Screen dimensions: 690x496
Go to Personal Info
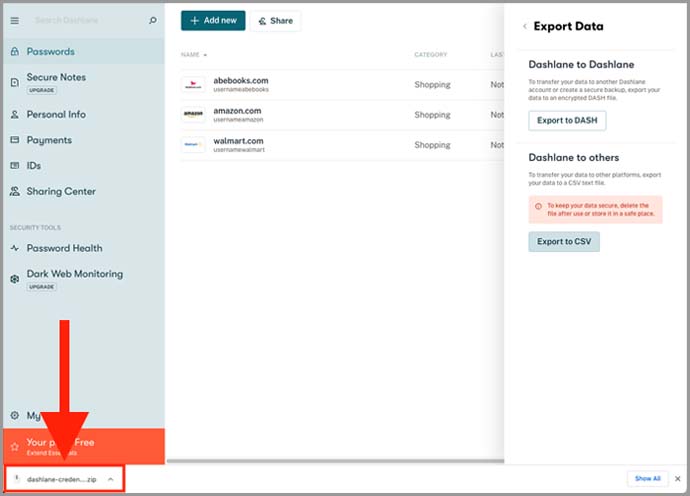pos(84,114)
